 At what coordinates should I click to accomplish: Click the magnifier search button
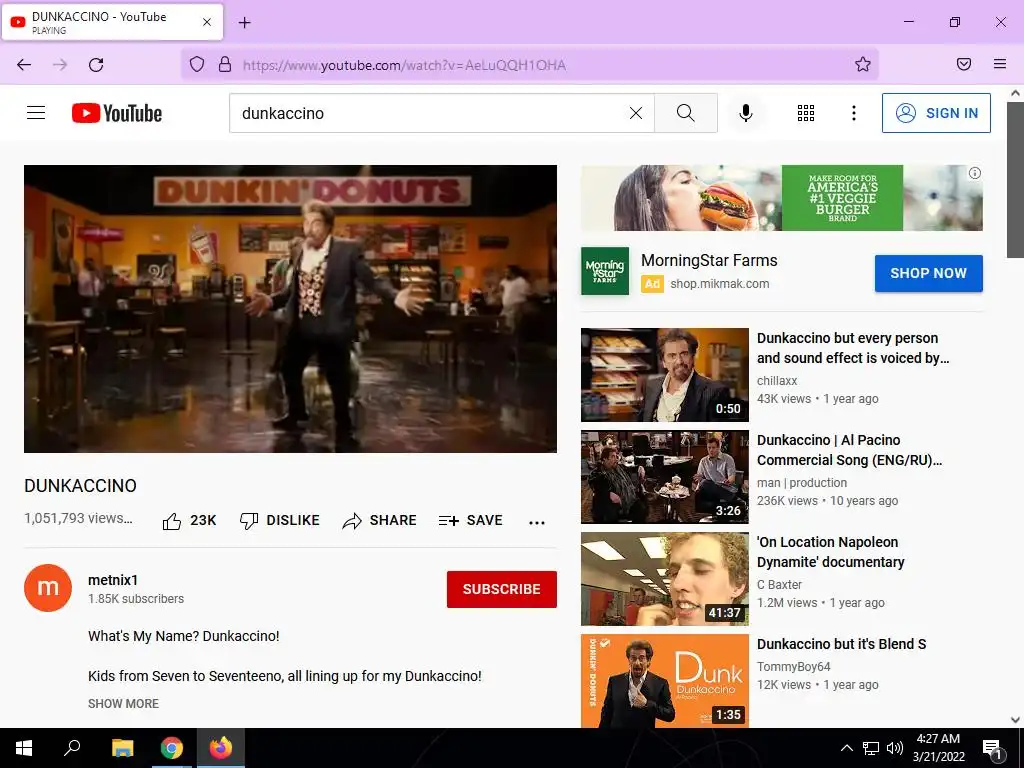pos(686,113)
